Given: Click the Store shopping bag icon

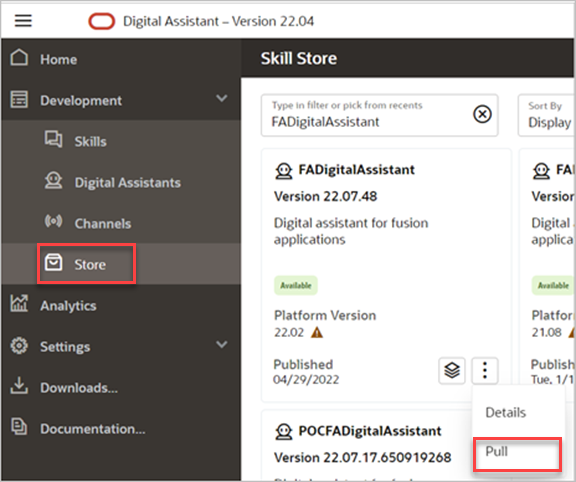Looking at the screenshot, I should [54, 262].
